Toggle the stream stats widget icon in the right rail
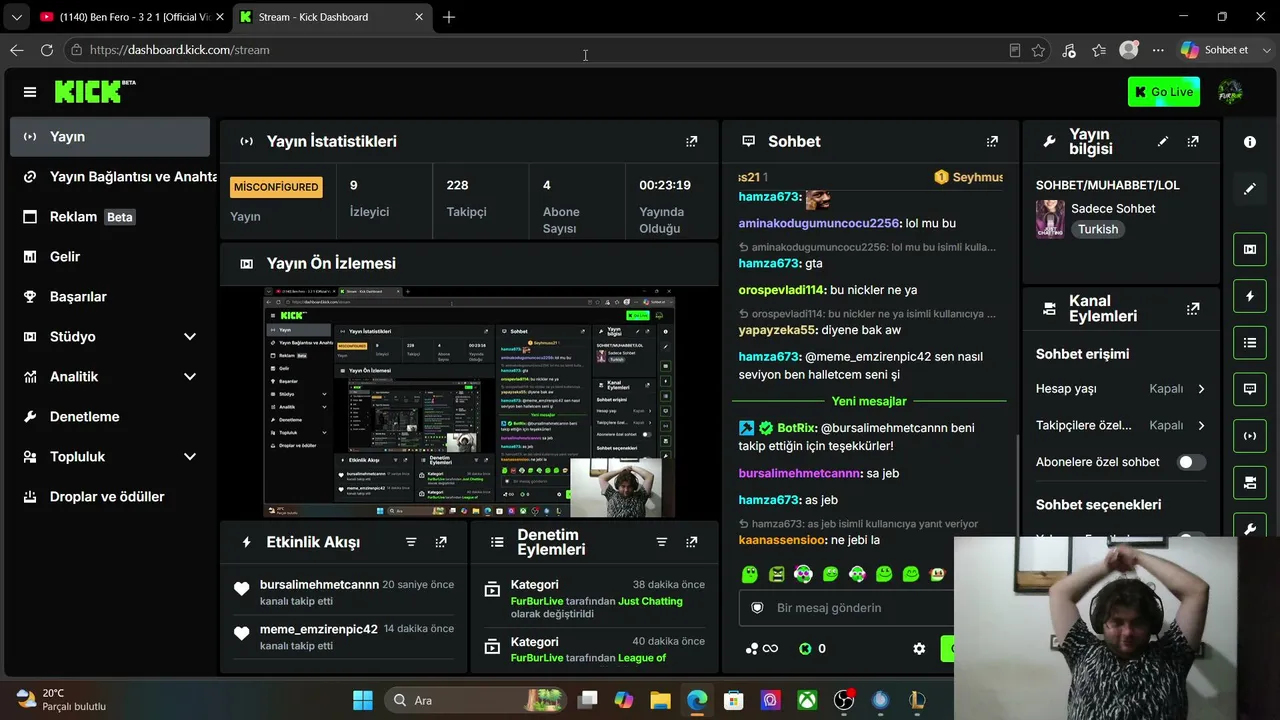The width and height of the screenshot is (1280, 720). coord(1250,436)
